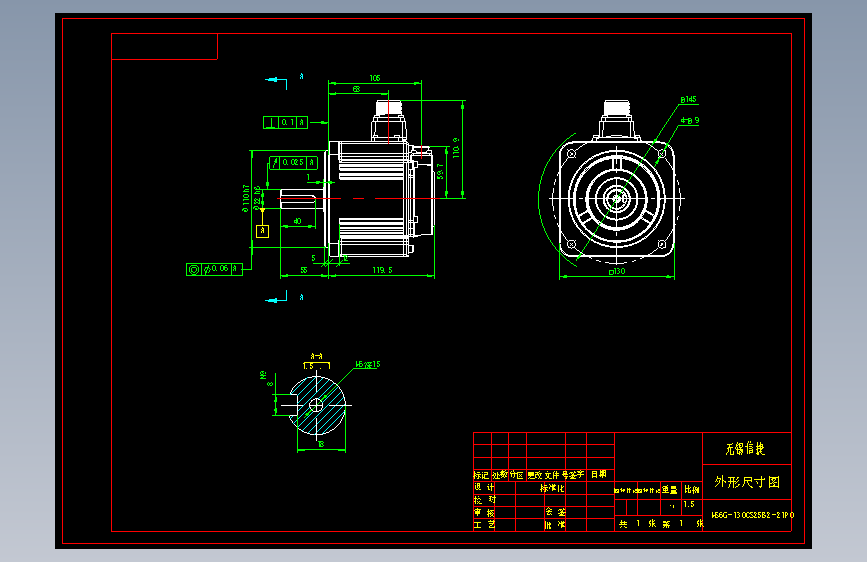Select the MS6G-130CS25B2 drawing number
This screenshot has width=867, height=562.
[x=753, y=515]
